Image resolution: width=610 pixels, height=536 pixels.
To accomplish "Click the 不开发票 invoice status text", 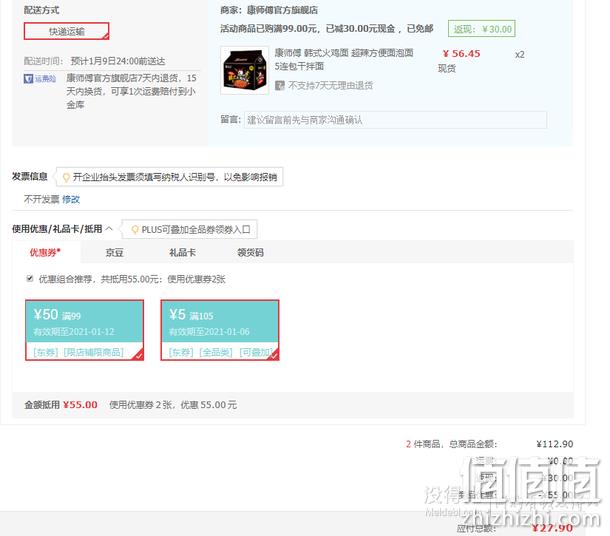I will tap(42, 200).
